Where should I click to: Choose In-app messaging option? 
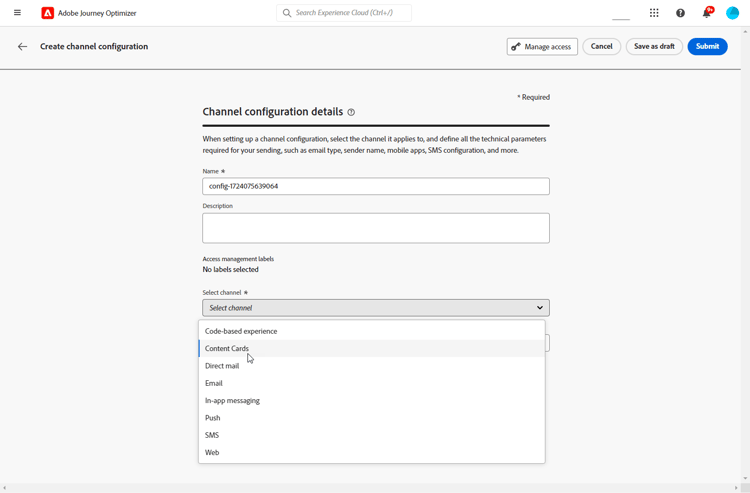232,401
